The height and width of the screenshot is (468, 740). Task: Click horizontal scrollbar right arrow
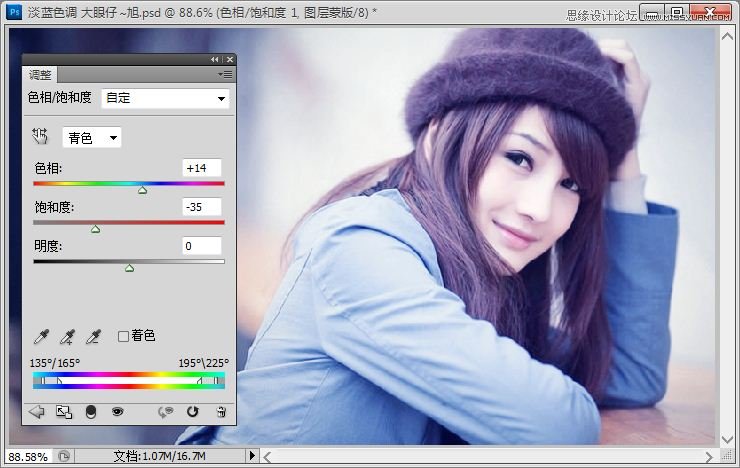click(709, 457)
